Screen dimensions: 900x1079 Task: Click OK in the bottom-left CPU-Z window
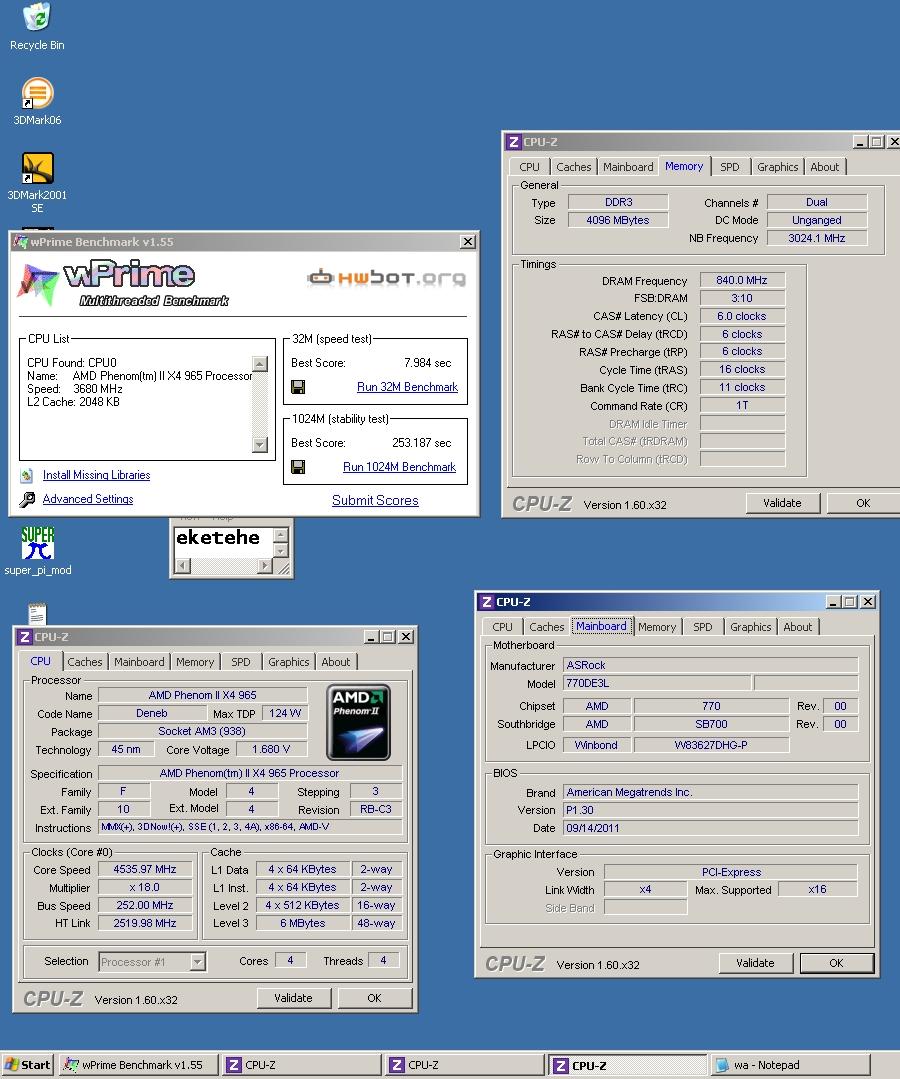click(x=374, y=998)
